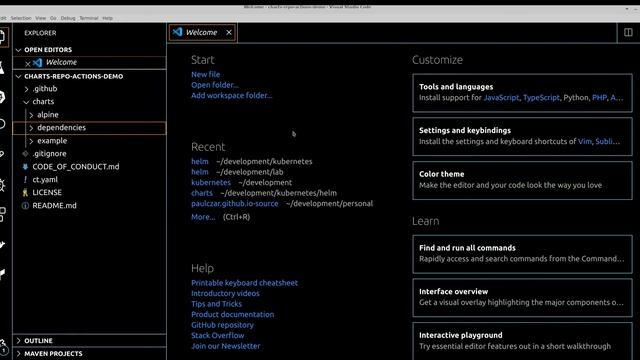Click the CODE_OF_CONDUCT.md file icon
Screen dimensions: 640x360
click(x=25, y=167)
